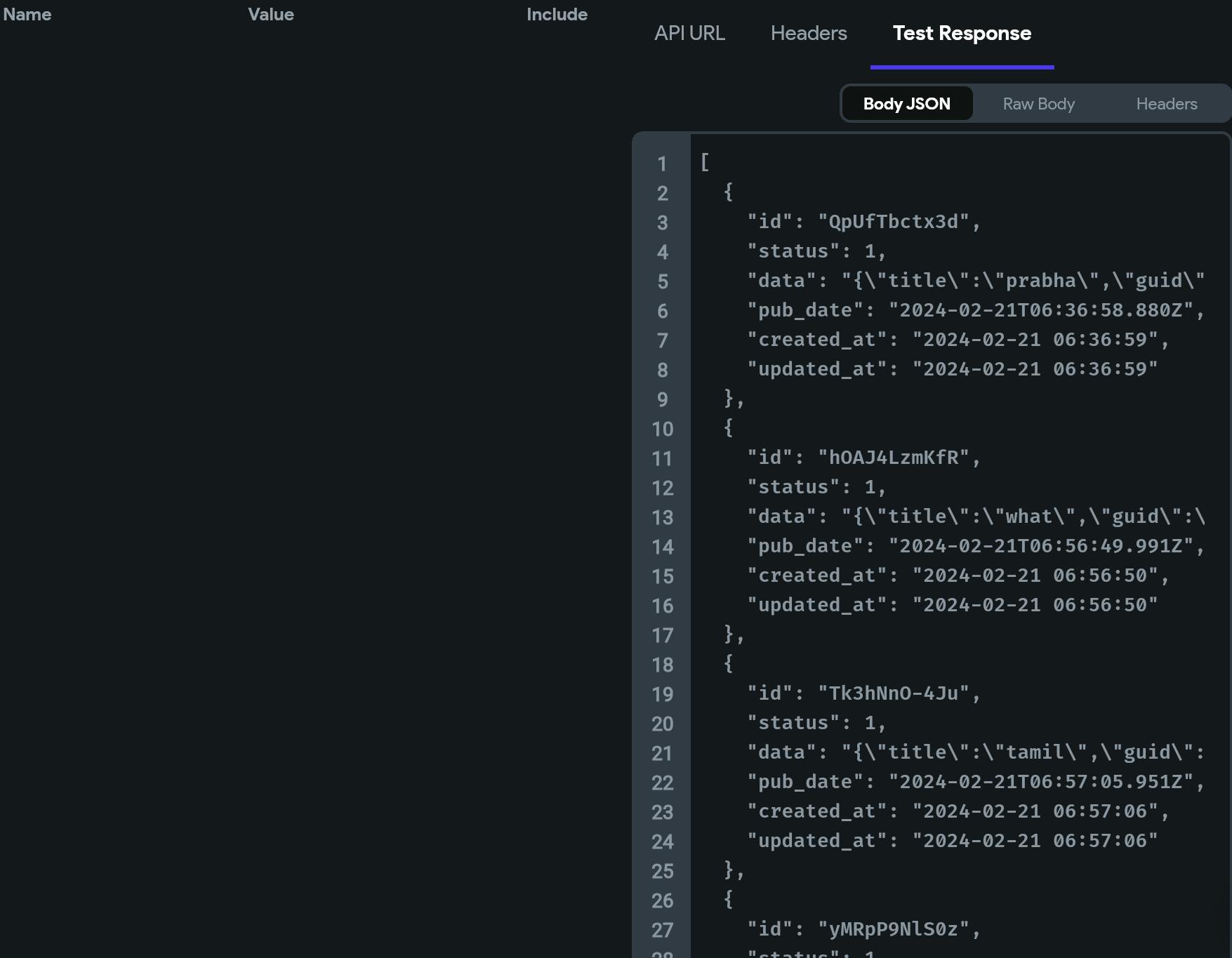
Task: Click created_at value 2024-02-21 06:56:50
Action: coord(1035,576)
